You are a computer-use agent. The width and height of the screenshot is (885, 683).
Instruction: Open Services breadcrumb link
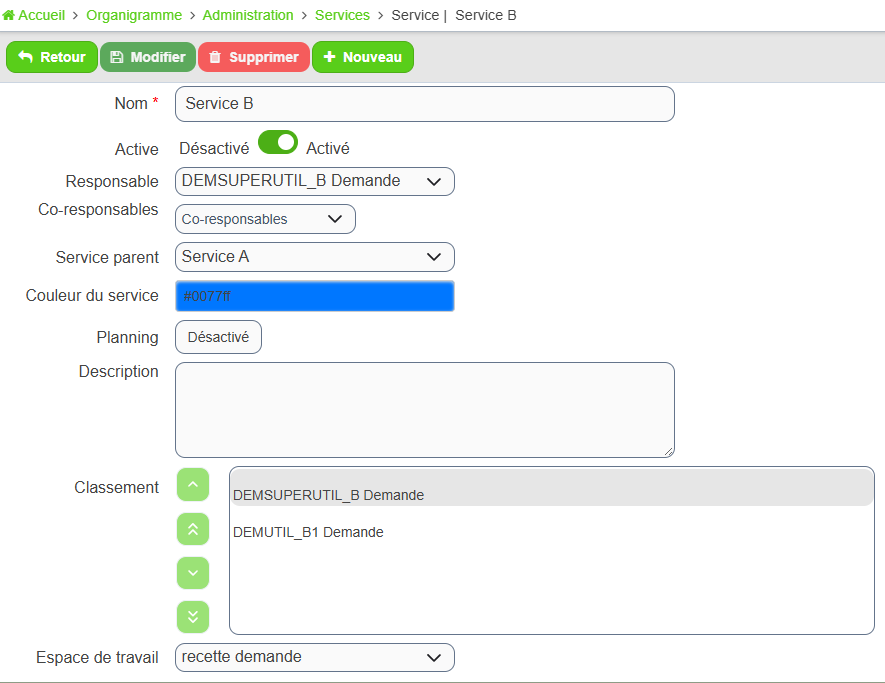[342, 15]
